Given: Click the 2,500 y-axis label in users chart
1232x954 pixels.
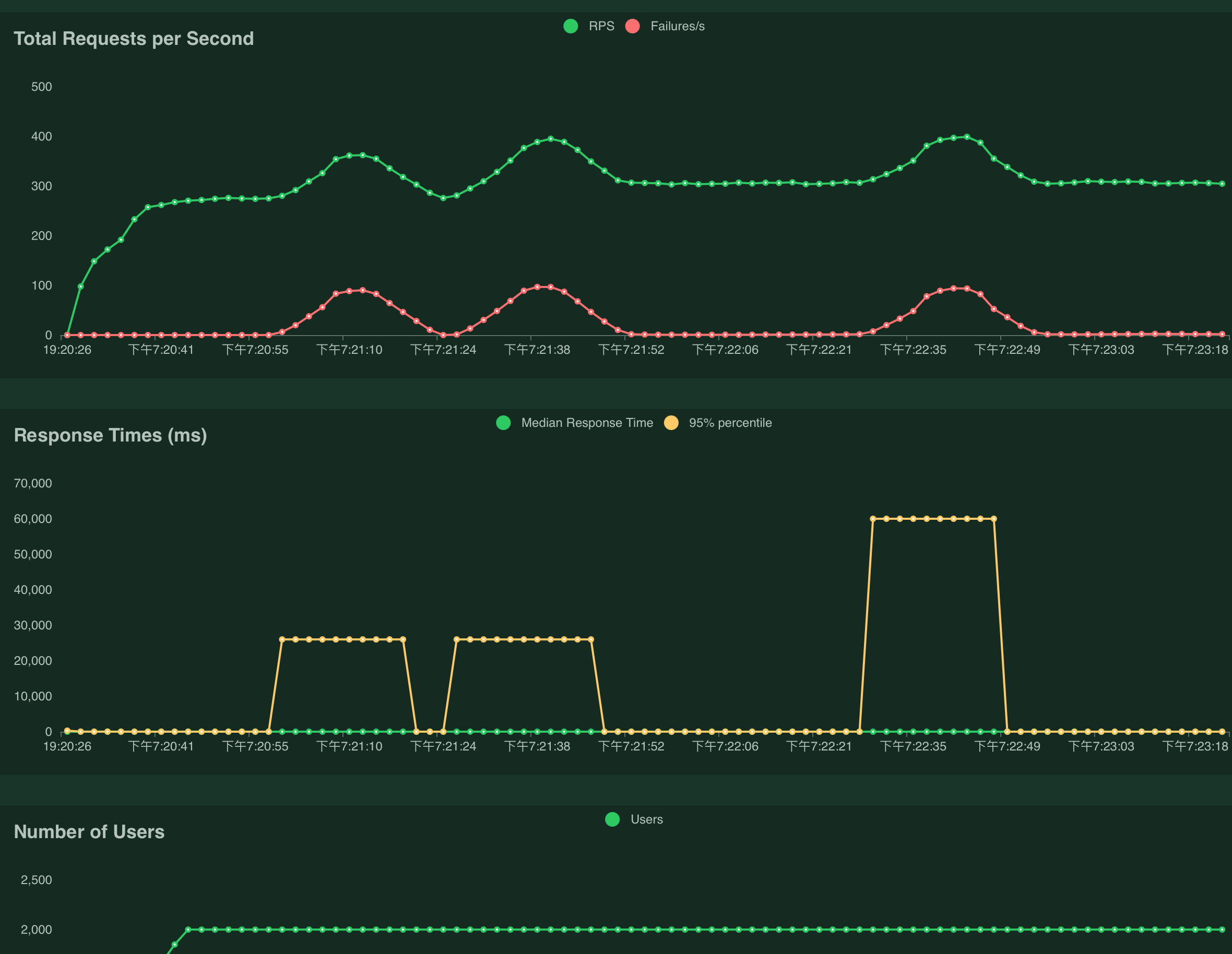Looking at the screenshot, I should (36, 880).
